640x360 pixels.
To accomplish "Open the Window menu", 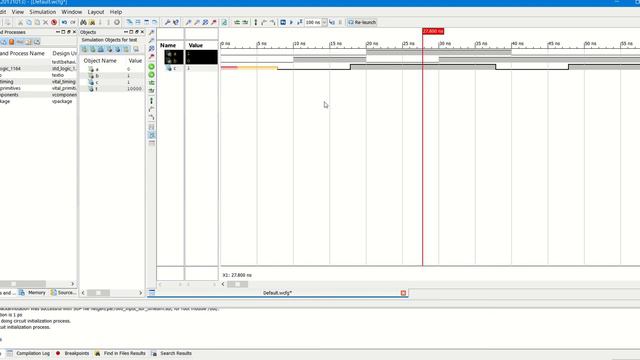I will pos(71,12).
